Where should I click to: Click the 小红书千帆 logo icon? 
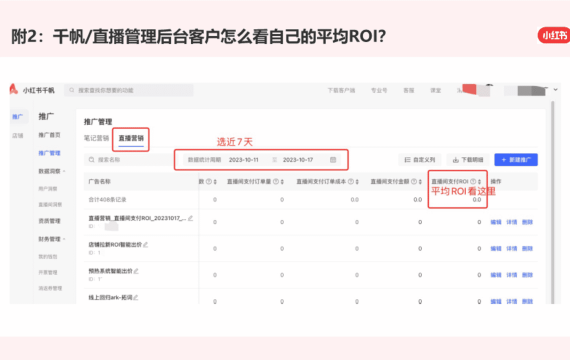(x=13, y=89)
